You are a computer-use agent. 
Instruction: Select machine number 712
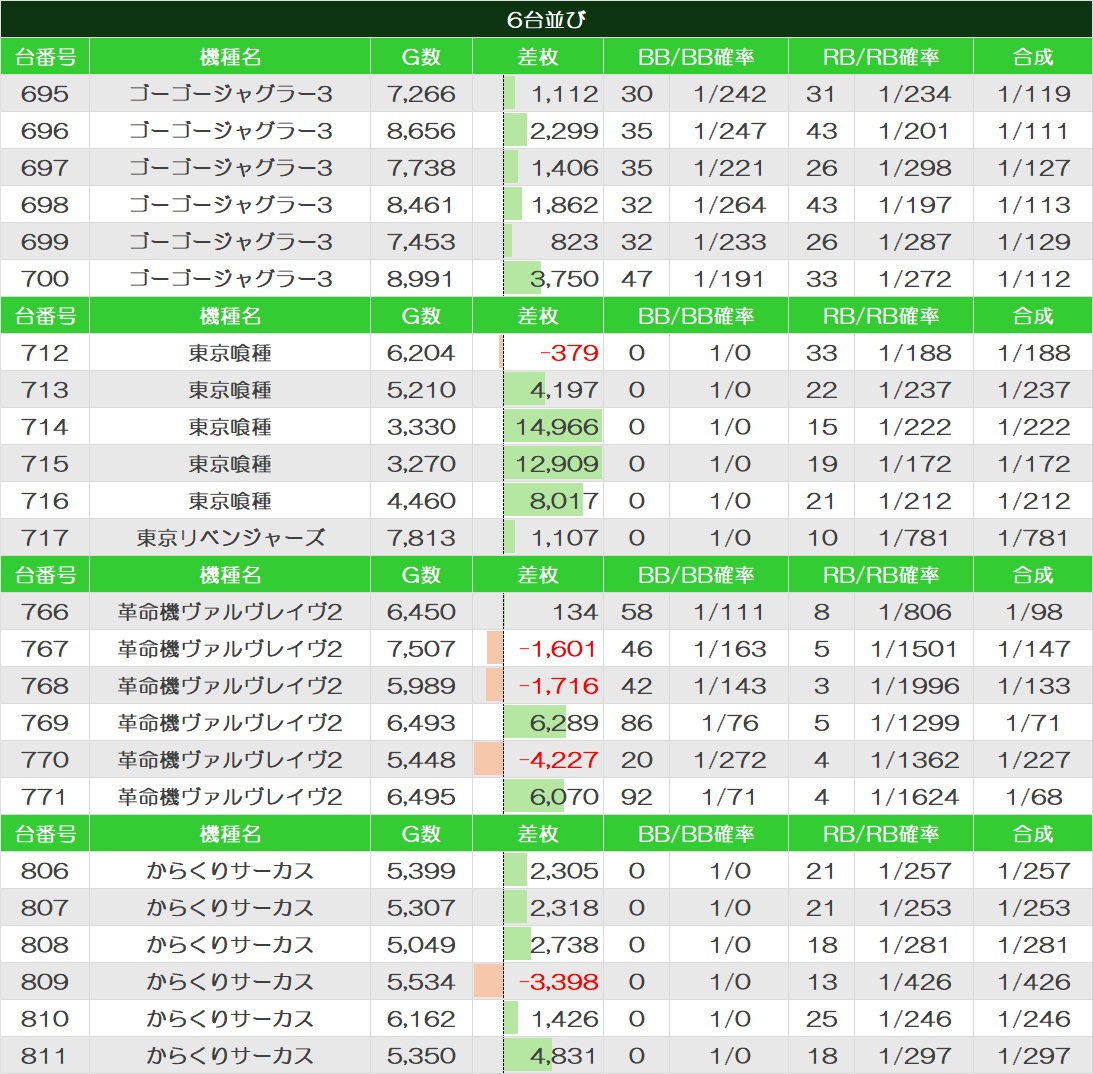(45, 352)
